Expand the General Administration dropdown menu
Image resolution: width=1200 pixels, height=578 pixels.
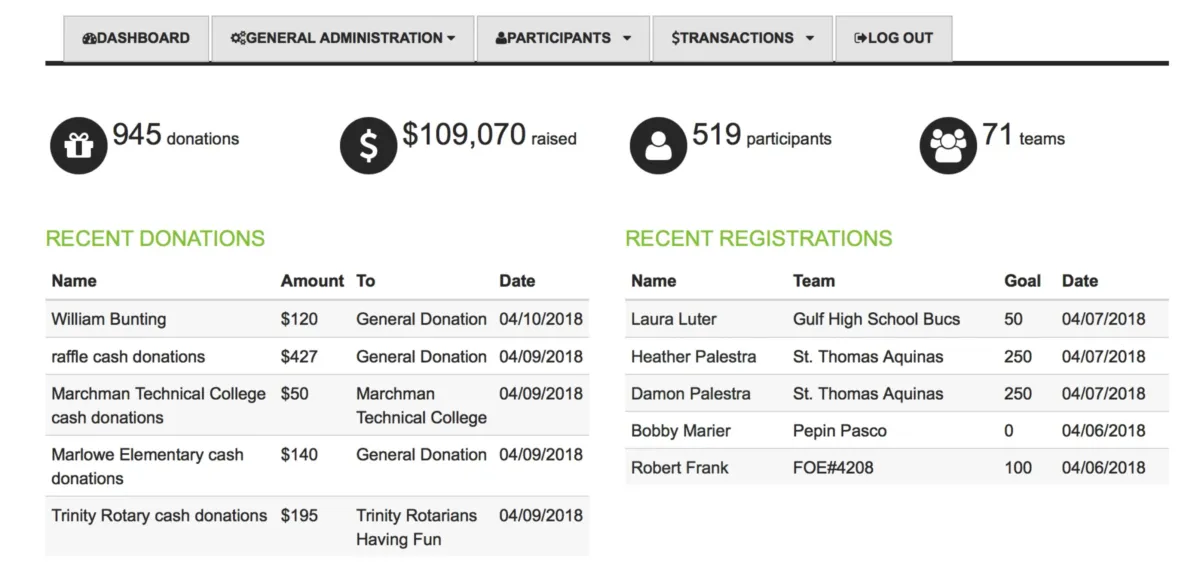tap(343, 38)
